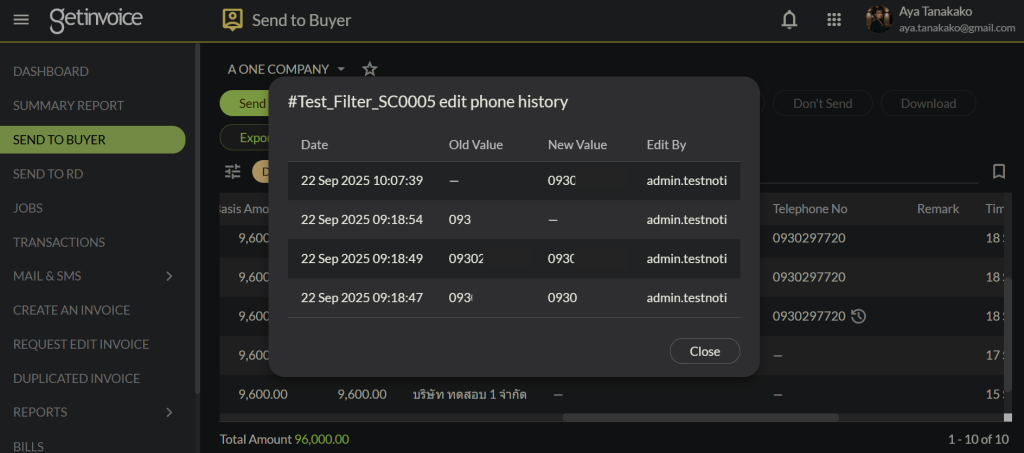
Task: Open the apps grid launcher
Action: pyautogui.click(x=834, y=20)
